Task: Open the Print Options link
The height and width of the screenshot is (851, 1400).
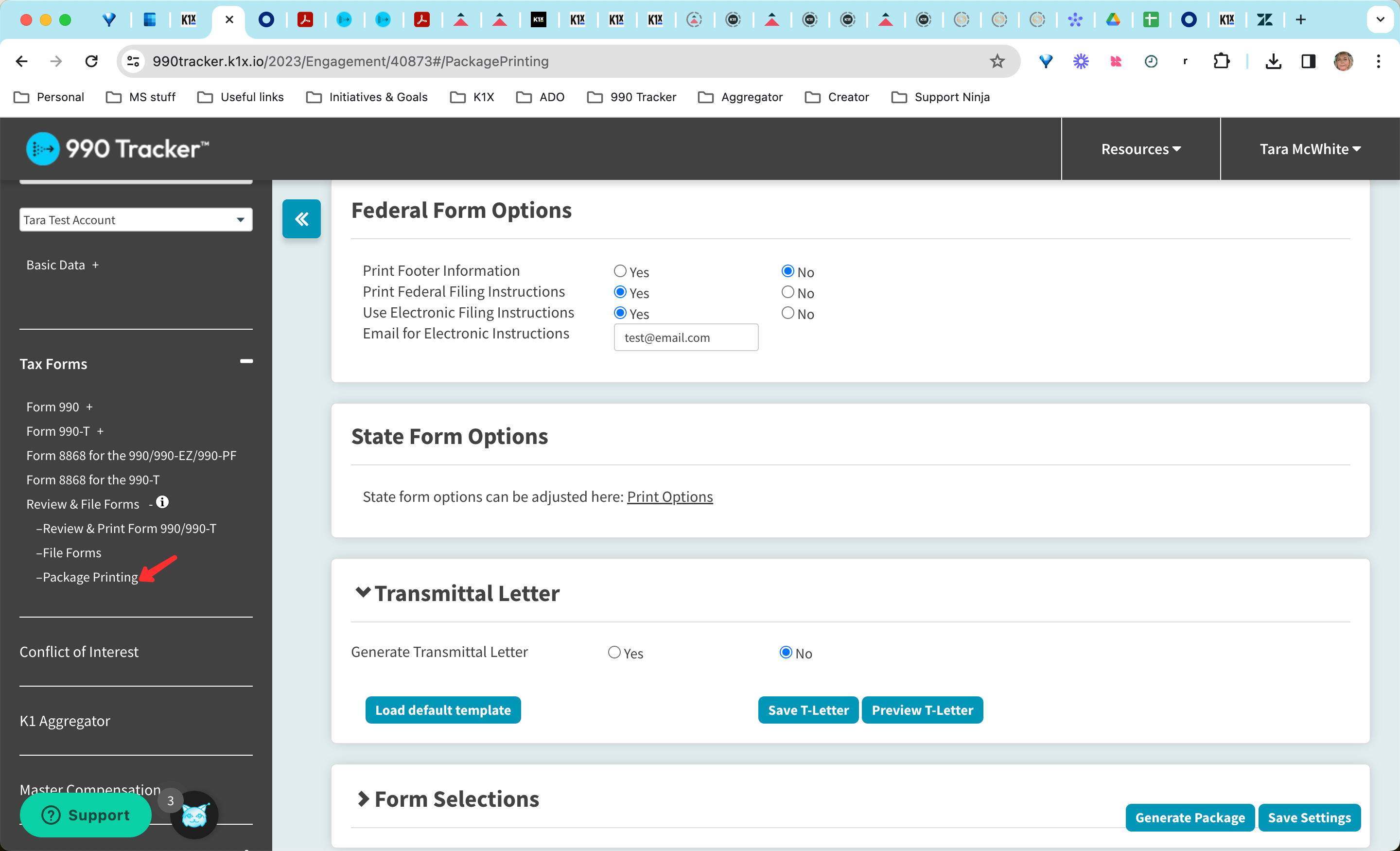Action: (669, 496)
